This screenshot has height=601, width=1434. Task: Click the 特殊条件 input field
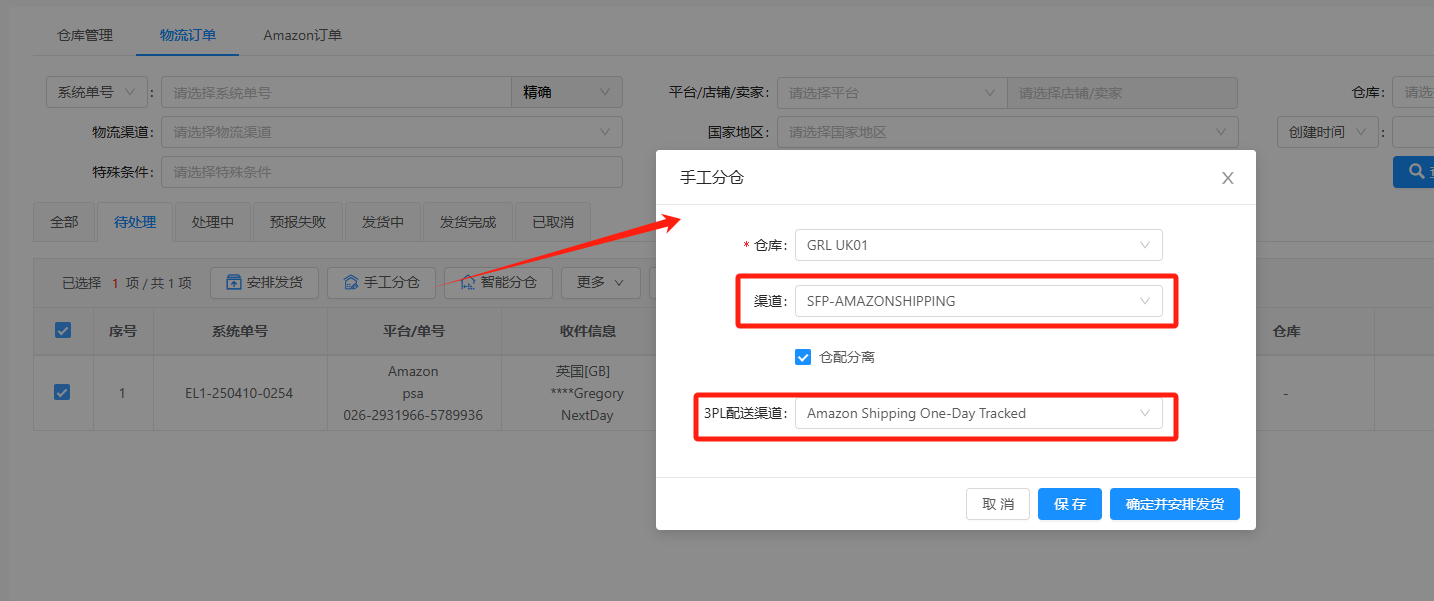[x=392, y=172]
